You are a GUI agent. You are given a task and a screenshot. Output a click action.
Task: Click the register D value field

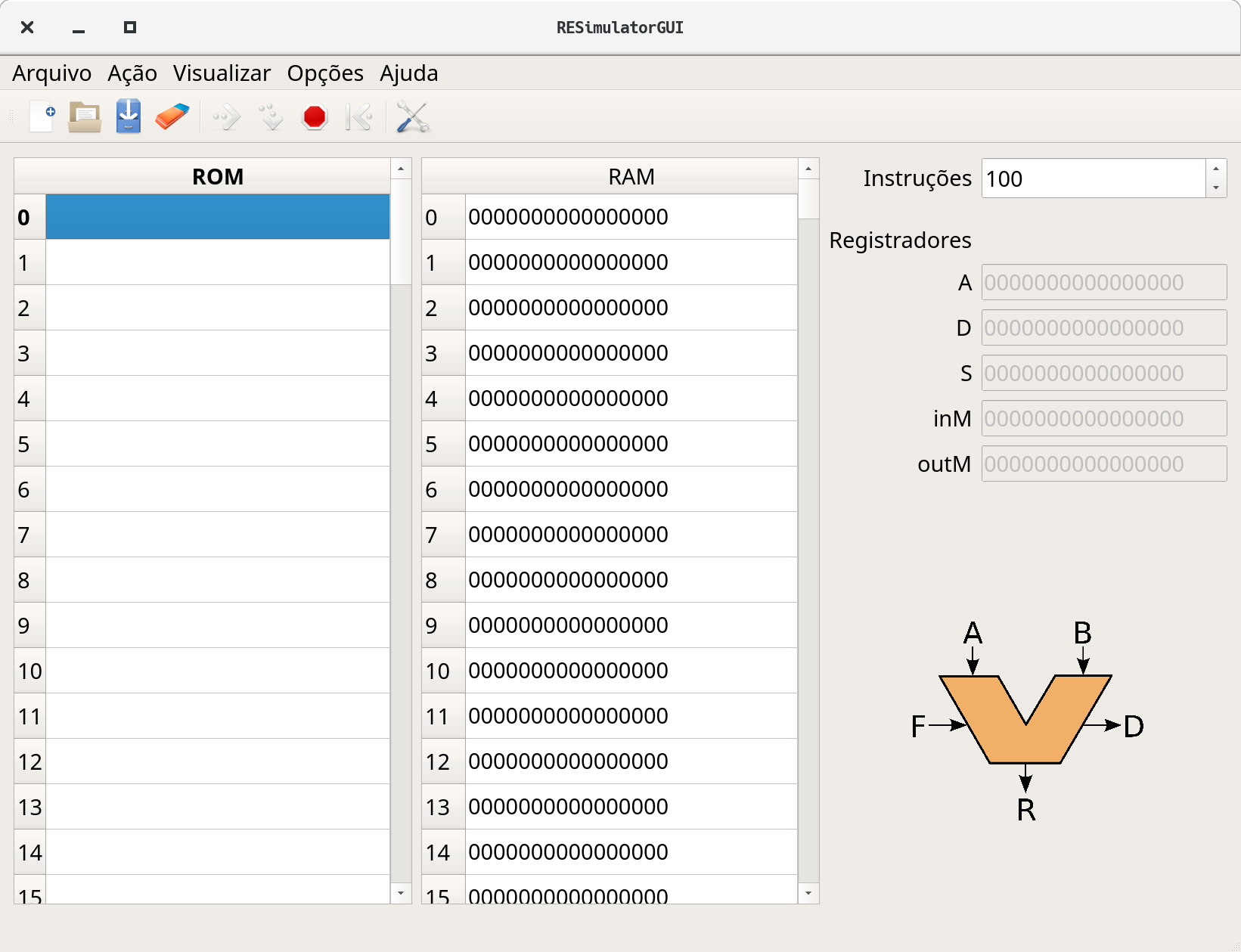click(1103, 327)
